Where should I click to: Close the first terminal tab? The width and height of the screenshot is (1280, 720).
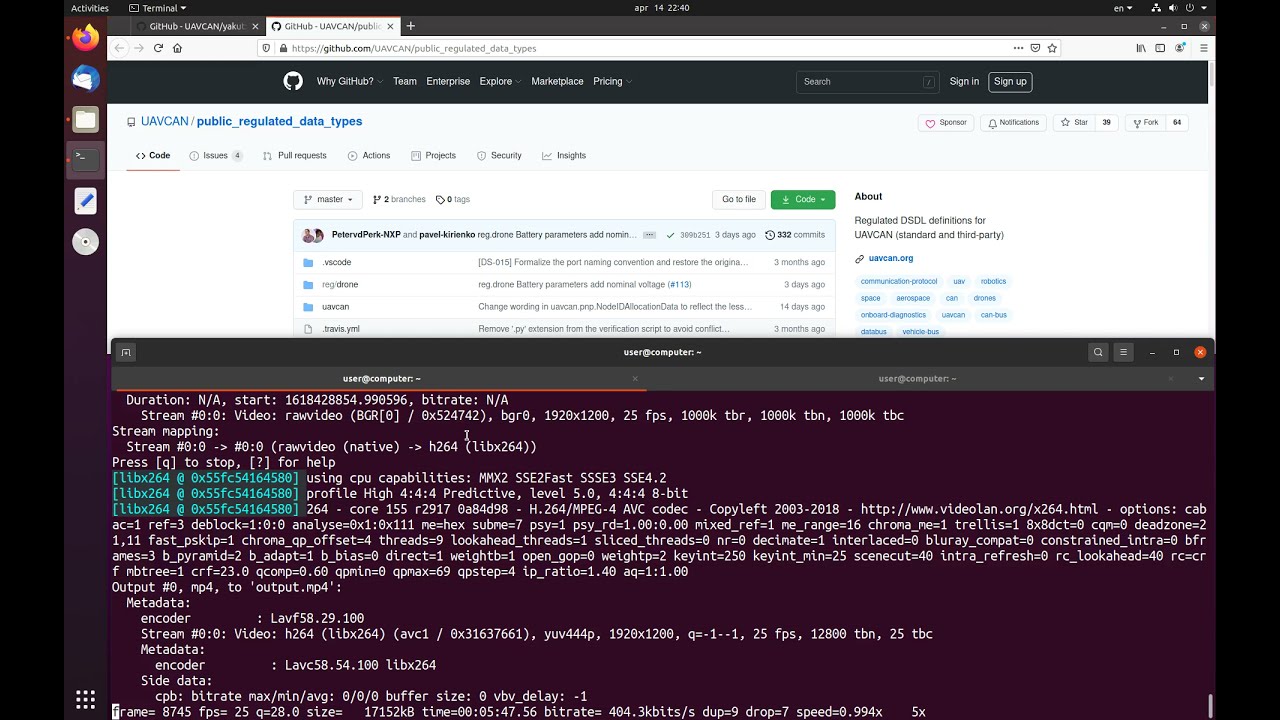coord(635,378)
